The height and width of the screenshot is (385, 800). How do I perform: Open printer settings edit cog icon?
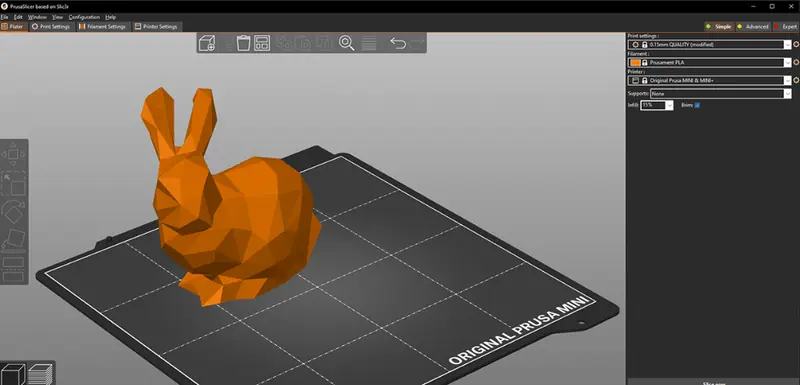(796, 80)
